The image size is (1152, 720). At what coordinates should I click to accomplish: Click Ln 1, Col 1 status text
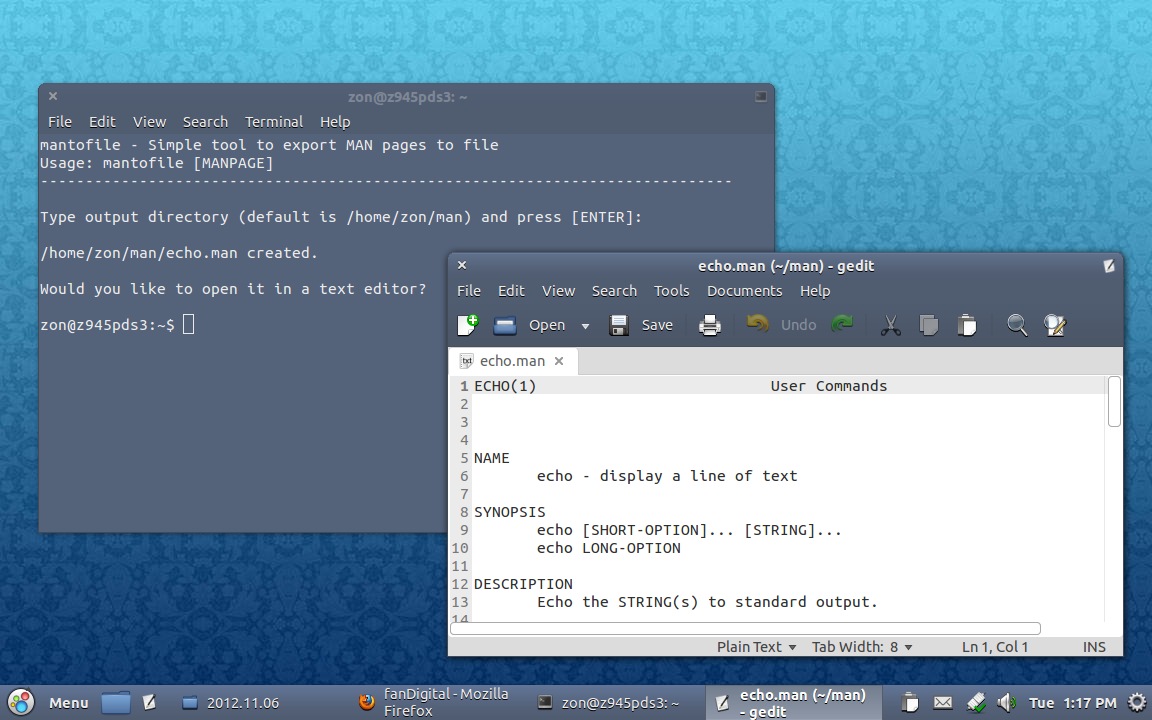(995, 647)
